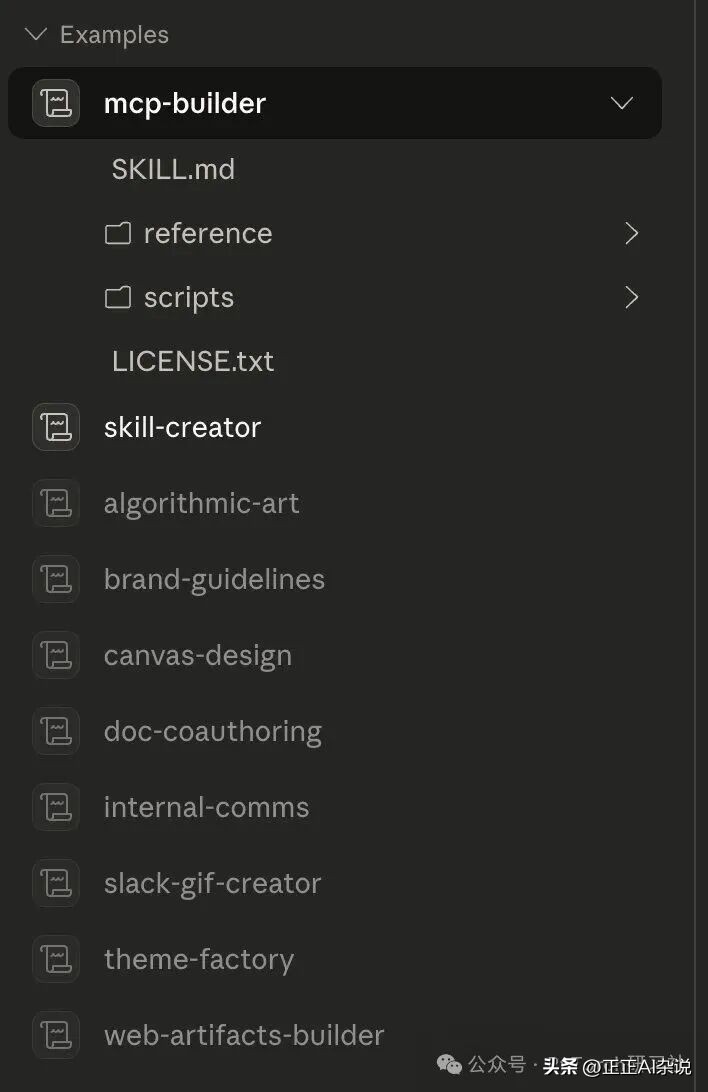Expand the scripts folder arrow
Screen dimensions: 708x1092
point(631,297)
